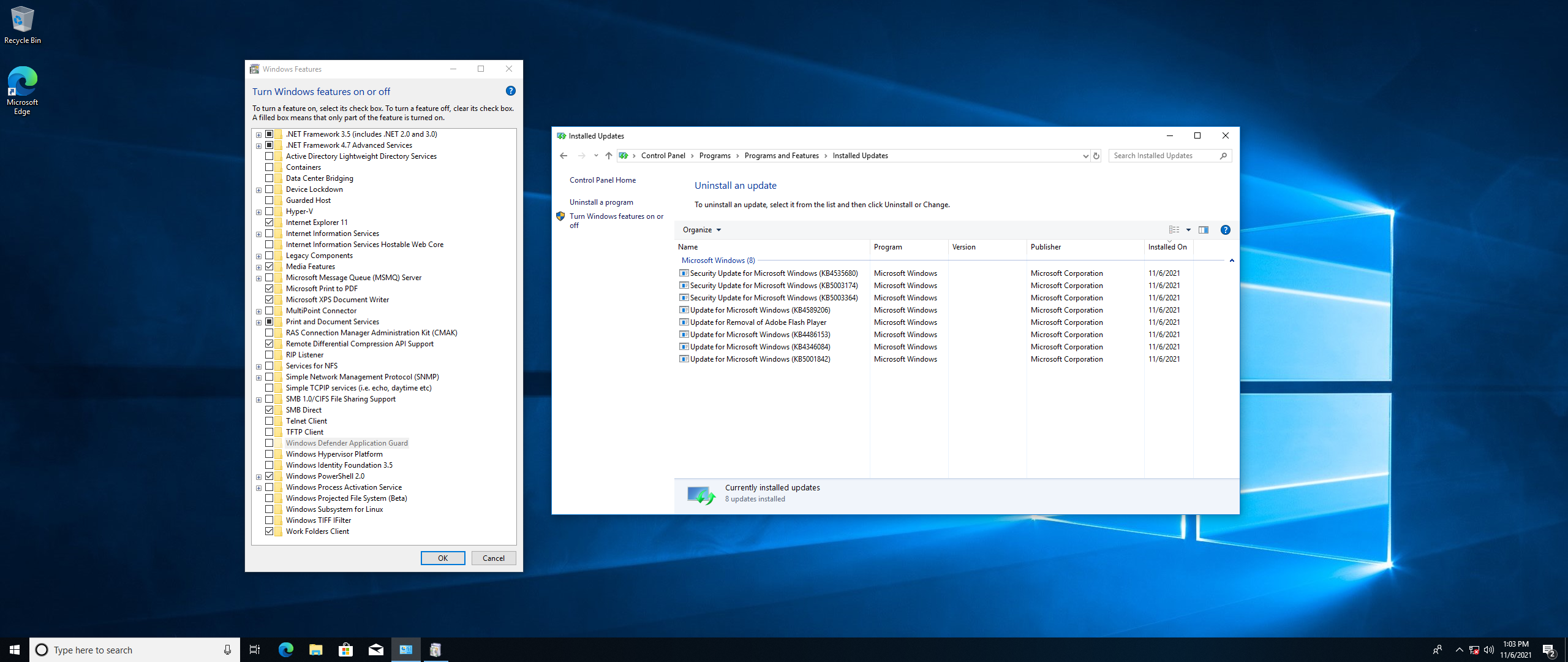Click Control Panel breadcrumb

click(x=663, y=156)
